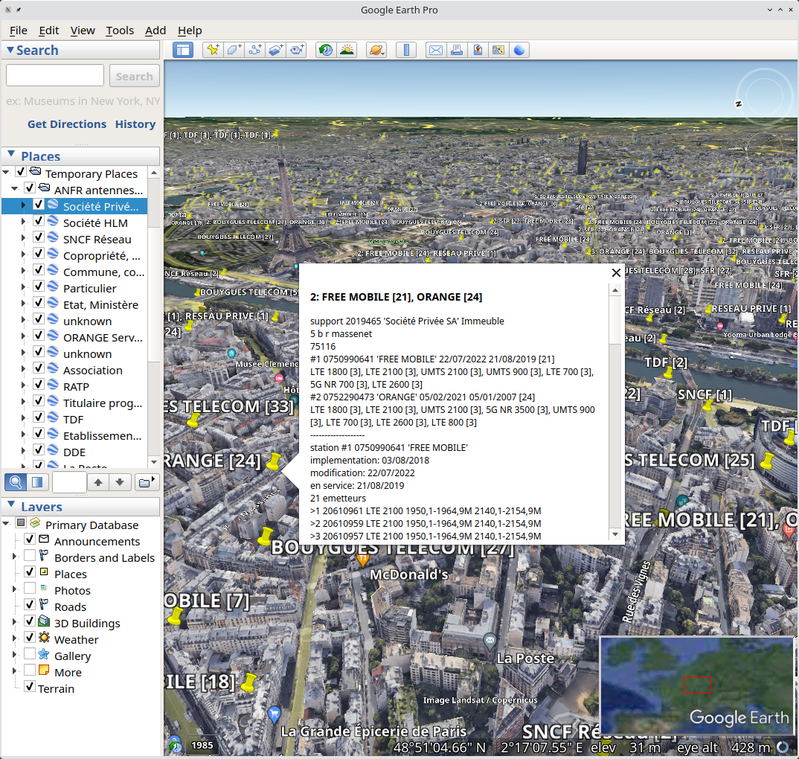This screenshot has height=759, width=799.
Task: Switch between Earth, Sky and planets
Action: [377, 50]
